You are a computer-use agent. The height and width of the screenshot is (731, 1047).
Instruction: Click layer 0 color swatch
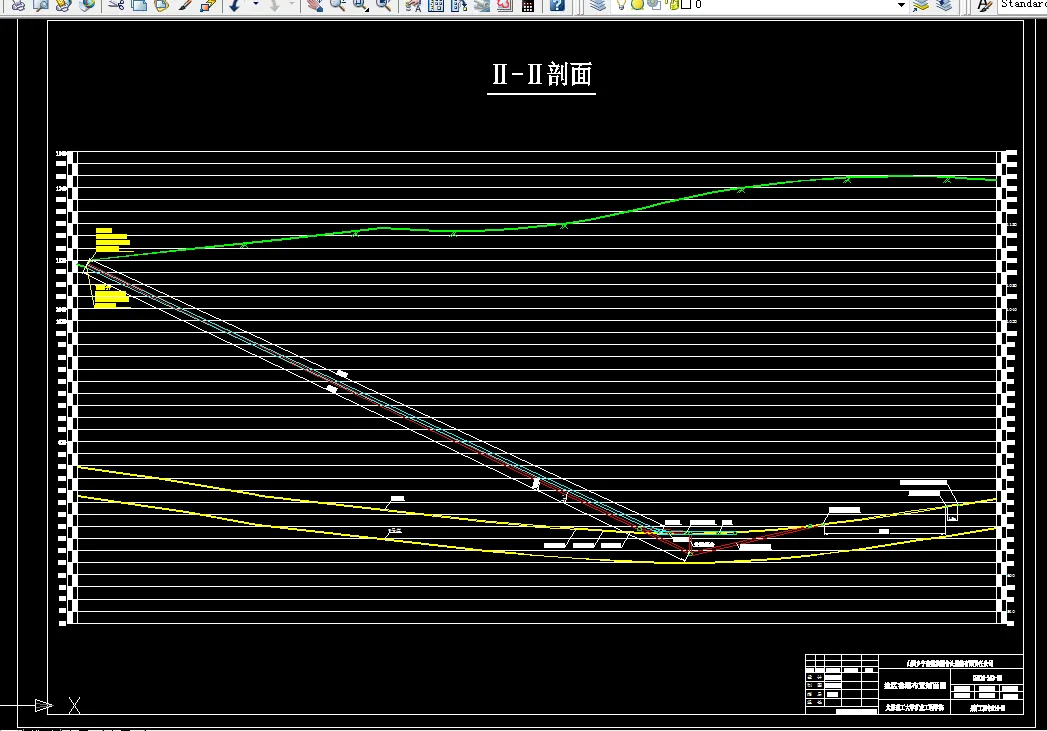(686, 5)
